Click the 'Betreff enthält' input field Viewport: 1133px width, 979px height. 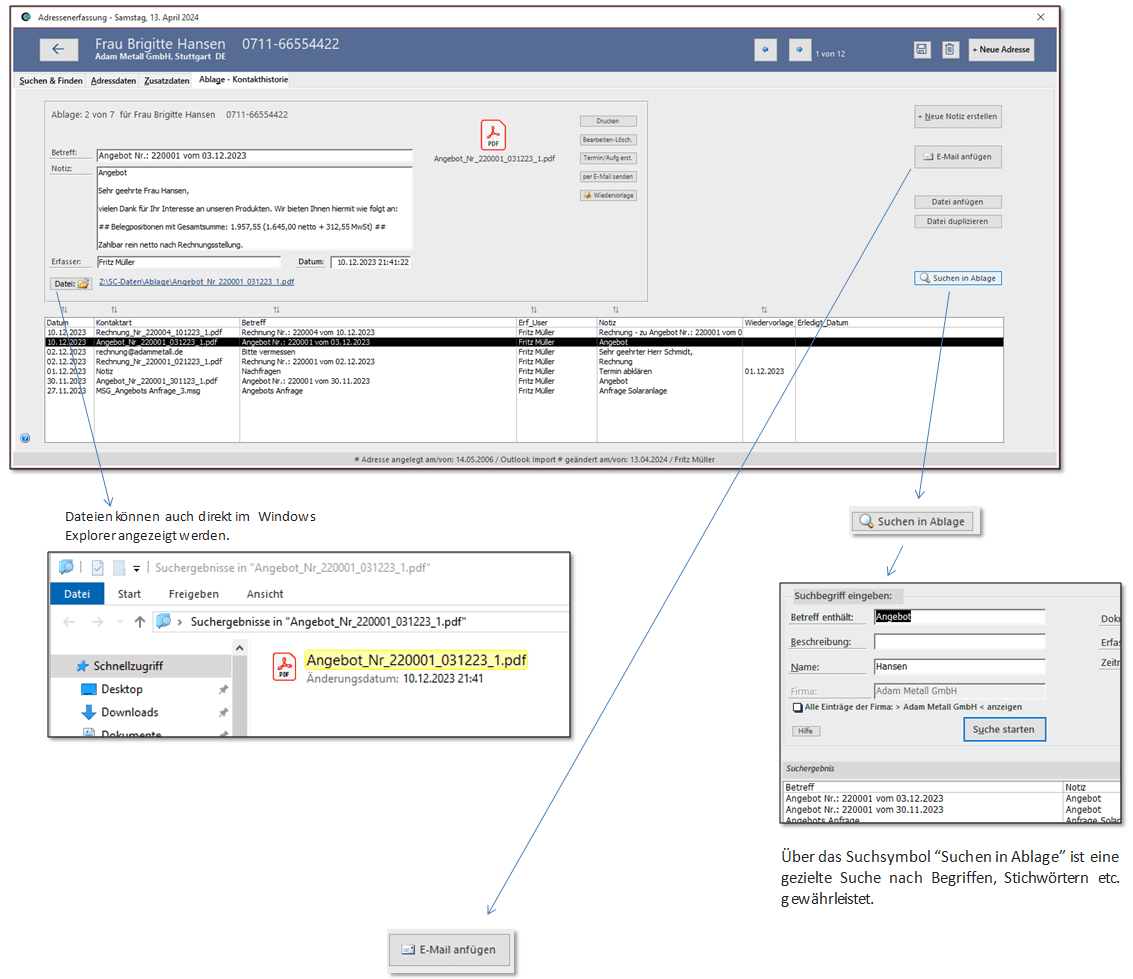[x=959, y=617]
